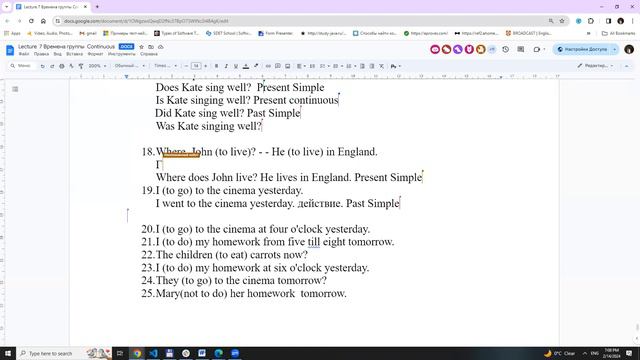Click the .DOCX badge next to title
This screenshot has height=360, width=640.
point(127,47)
